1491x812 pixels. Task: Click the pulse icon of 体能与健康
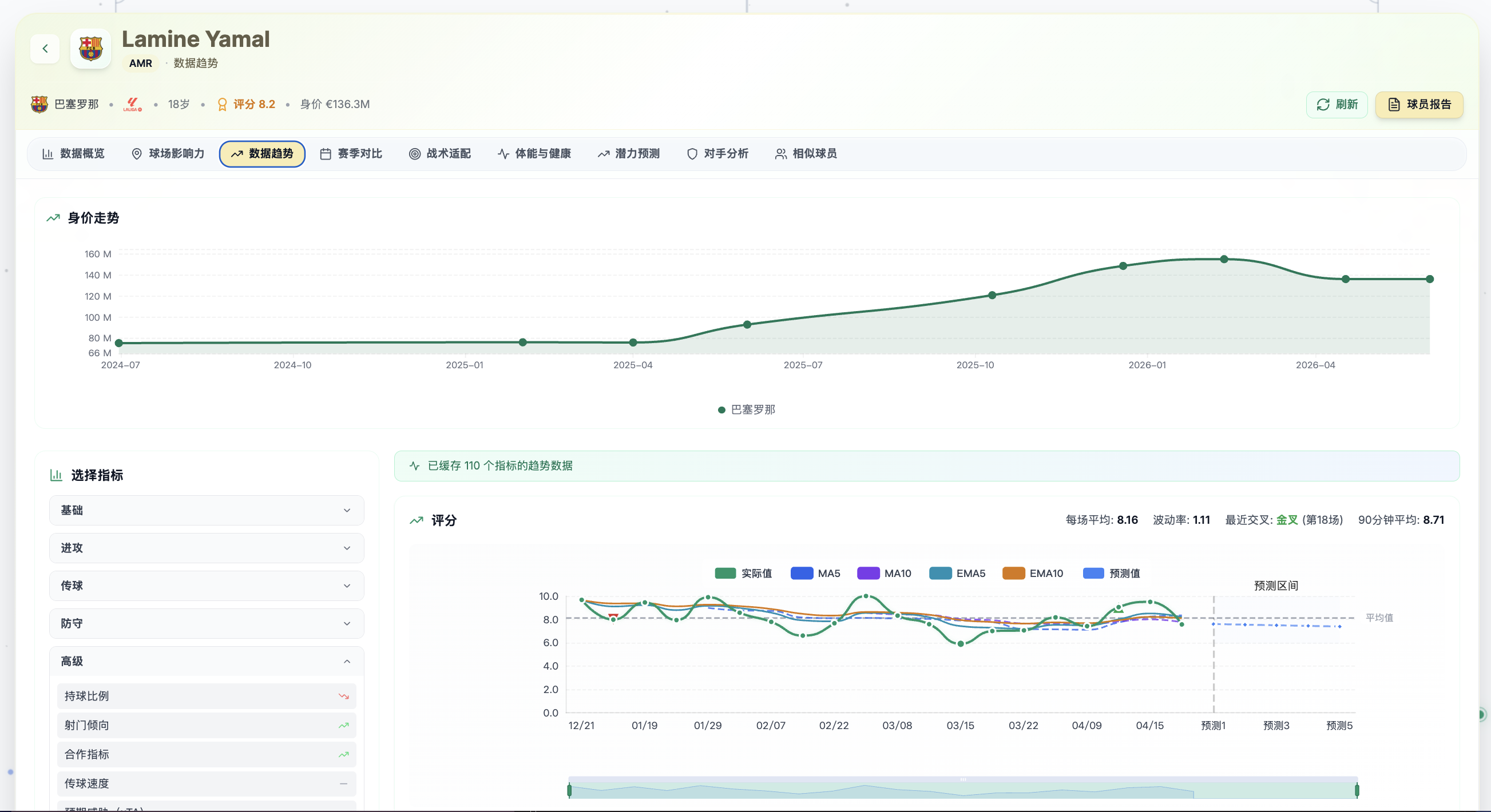click(503, 154)
